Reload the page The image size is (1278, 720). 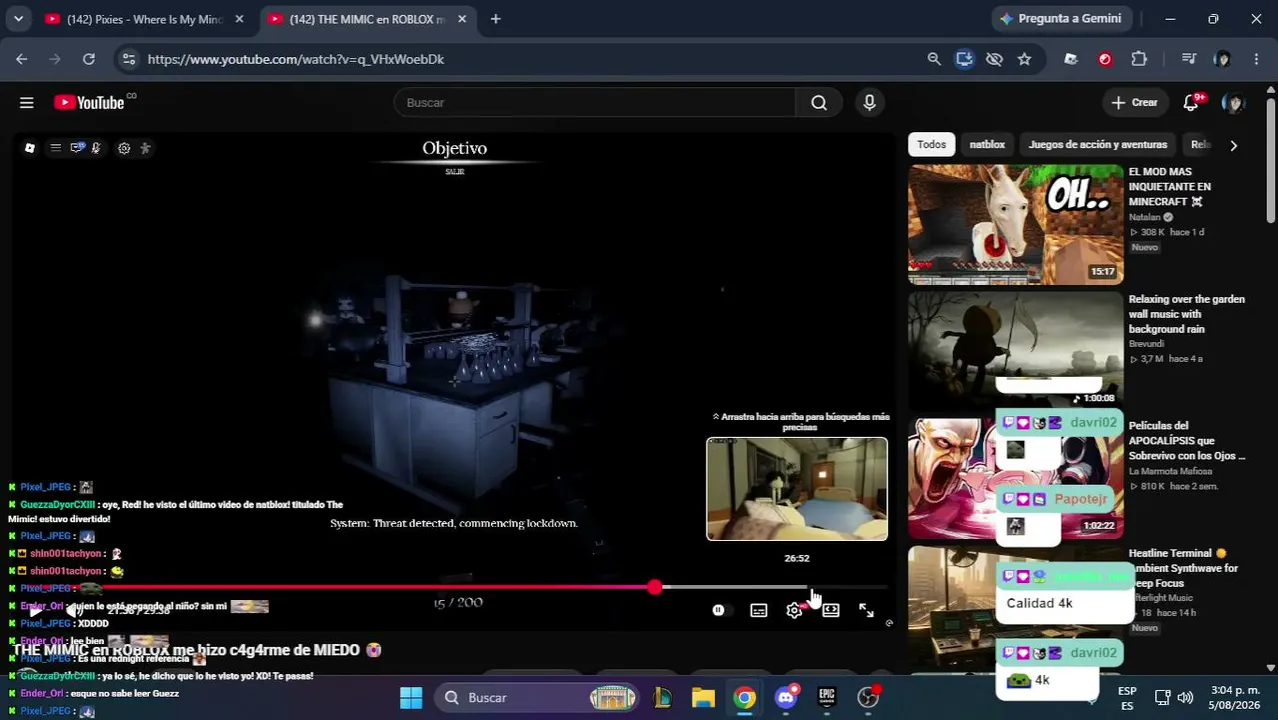(89, 59)
